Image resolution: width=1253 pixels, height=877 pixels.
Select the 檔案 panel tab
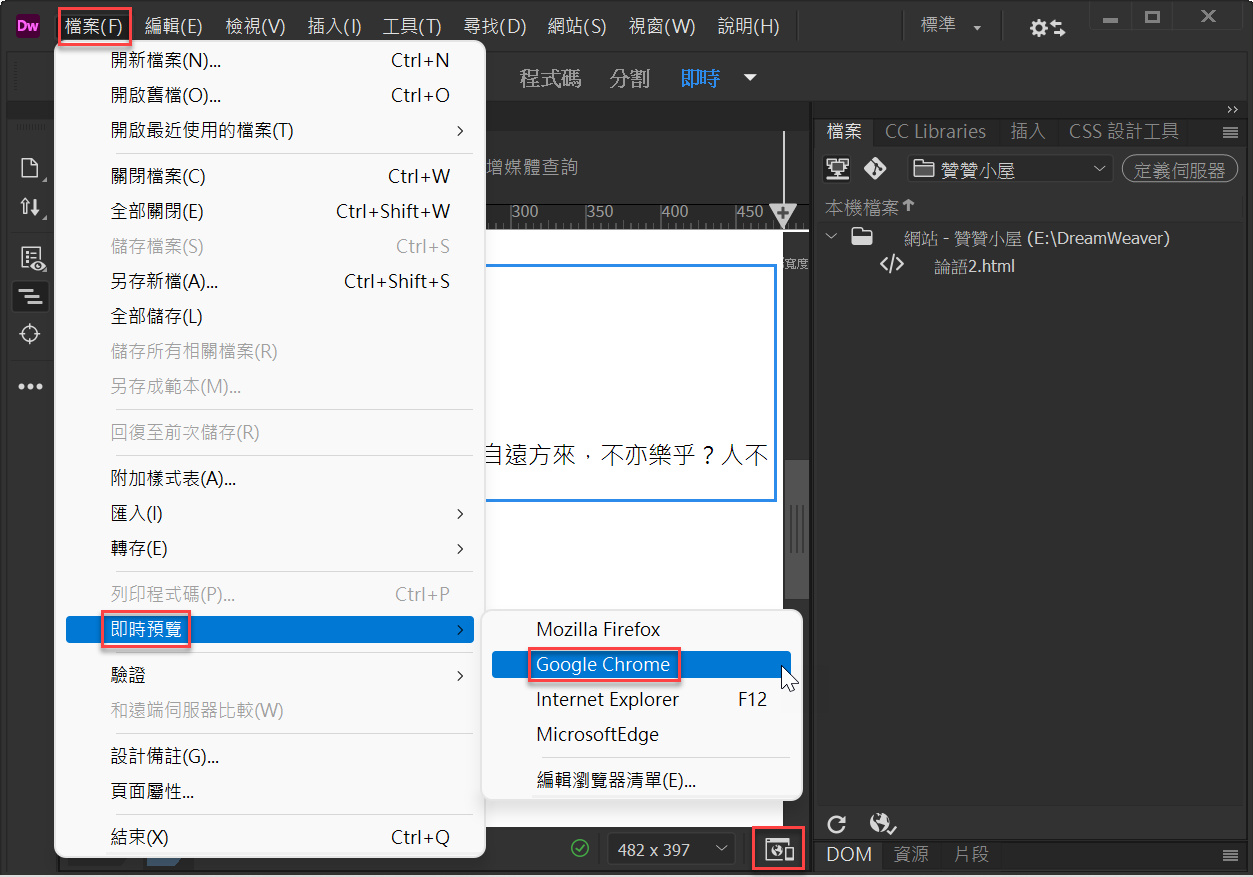(844, 131)
